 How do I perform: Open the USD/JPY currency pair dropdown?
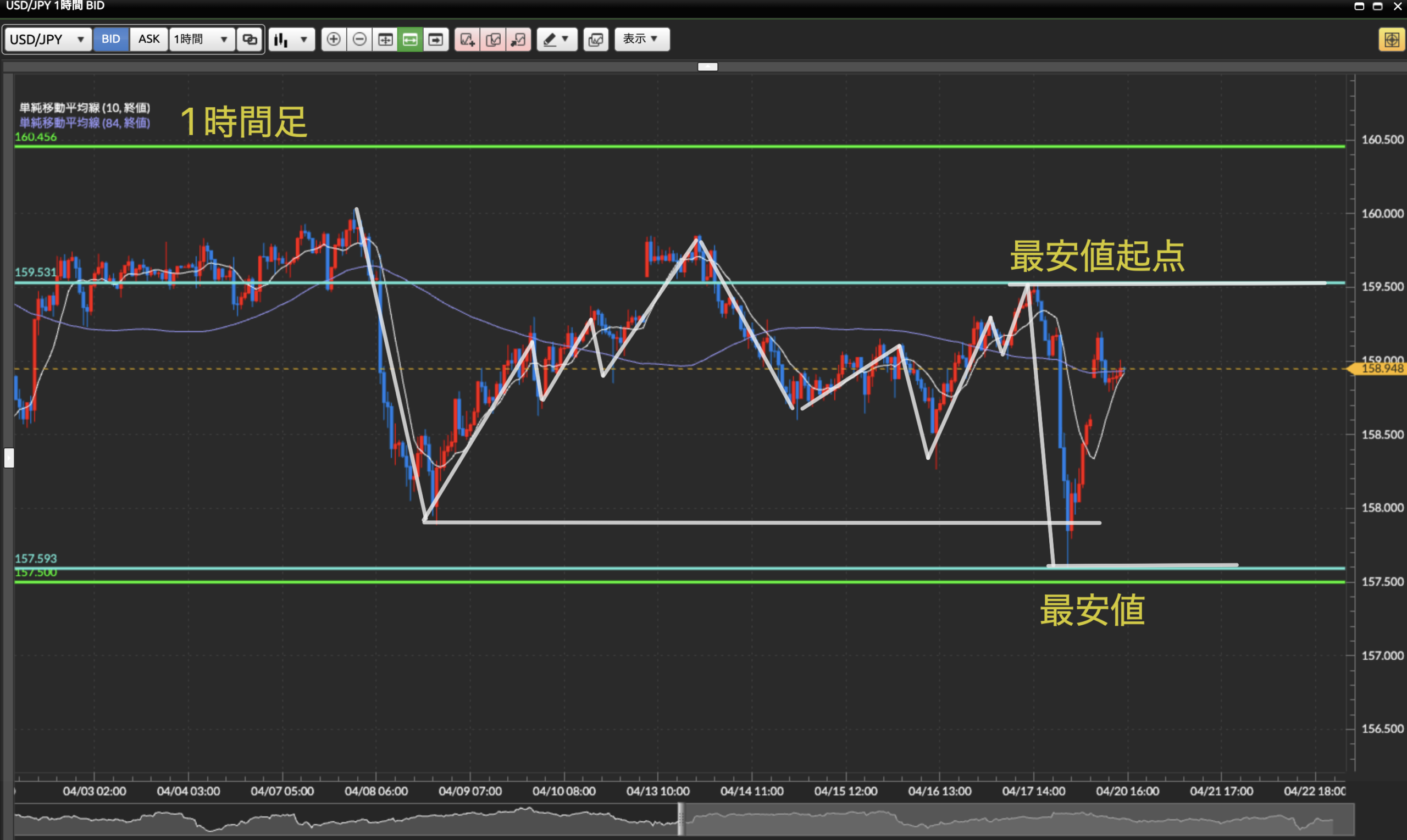coord(48,39)
